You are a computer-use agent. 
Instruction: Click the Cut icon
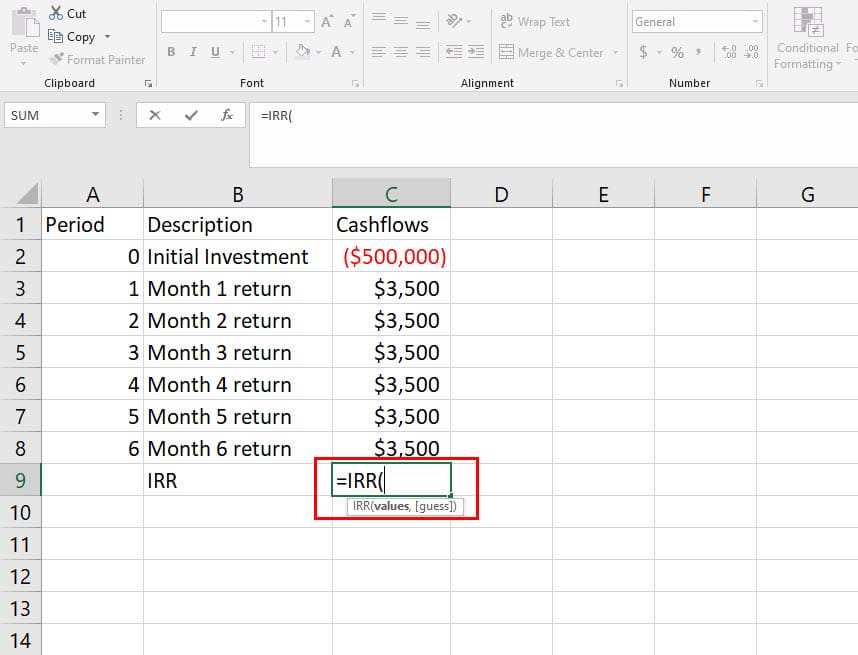point(55,13)
